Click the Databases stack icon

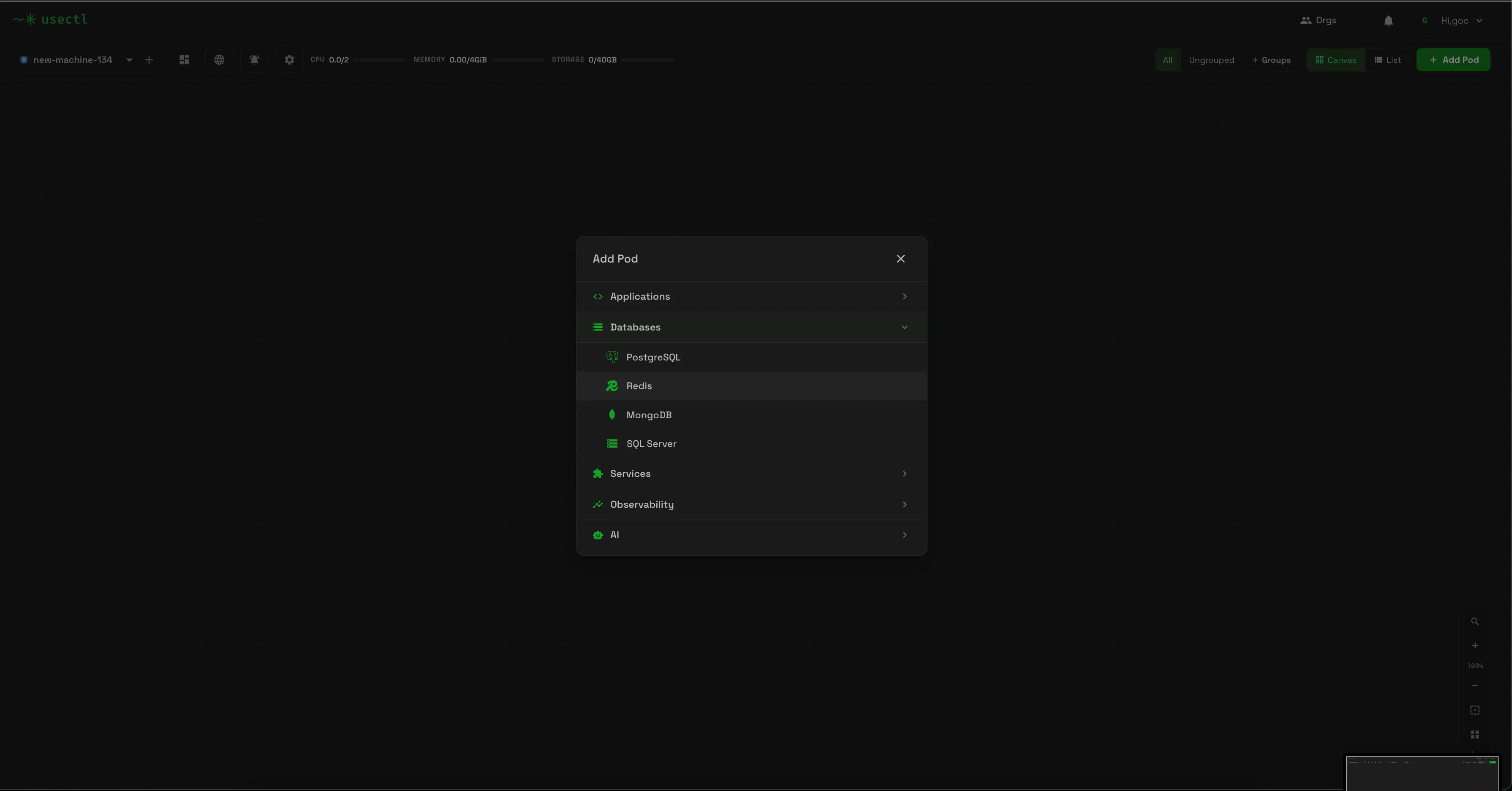[x=598, y=327]
